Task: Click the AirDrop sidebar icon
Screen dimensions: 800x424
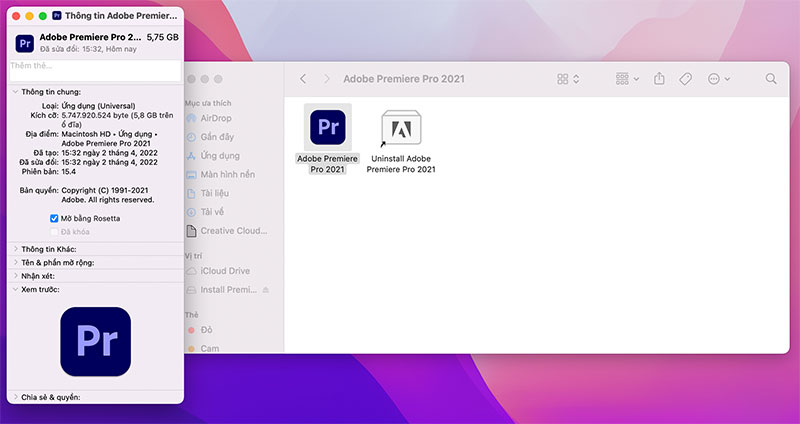Action: pyautogui.click(x=191, y=118)
